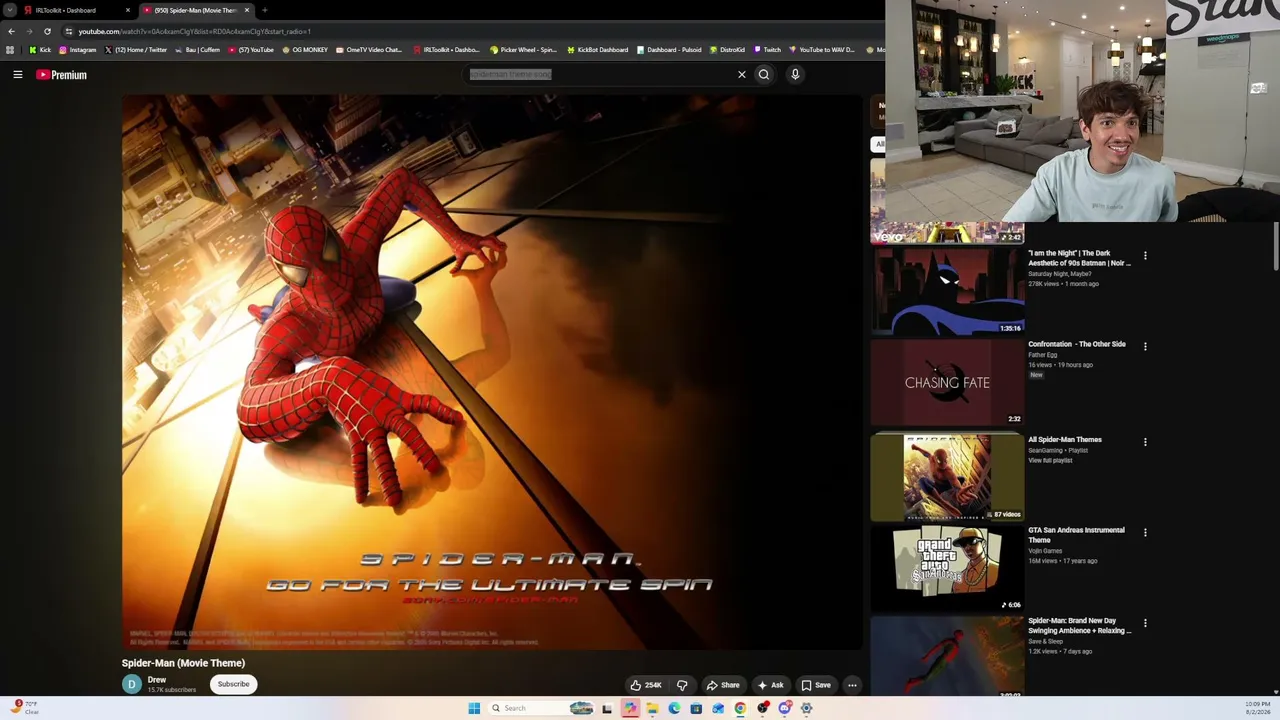Click the Spider-Man video player
The image size is (1280, 720).
pyautogui.click(x=491, y=372)
